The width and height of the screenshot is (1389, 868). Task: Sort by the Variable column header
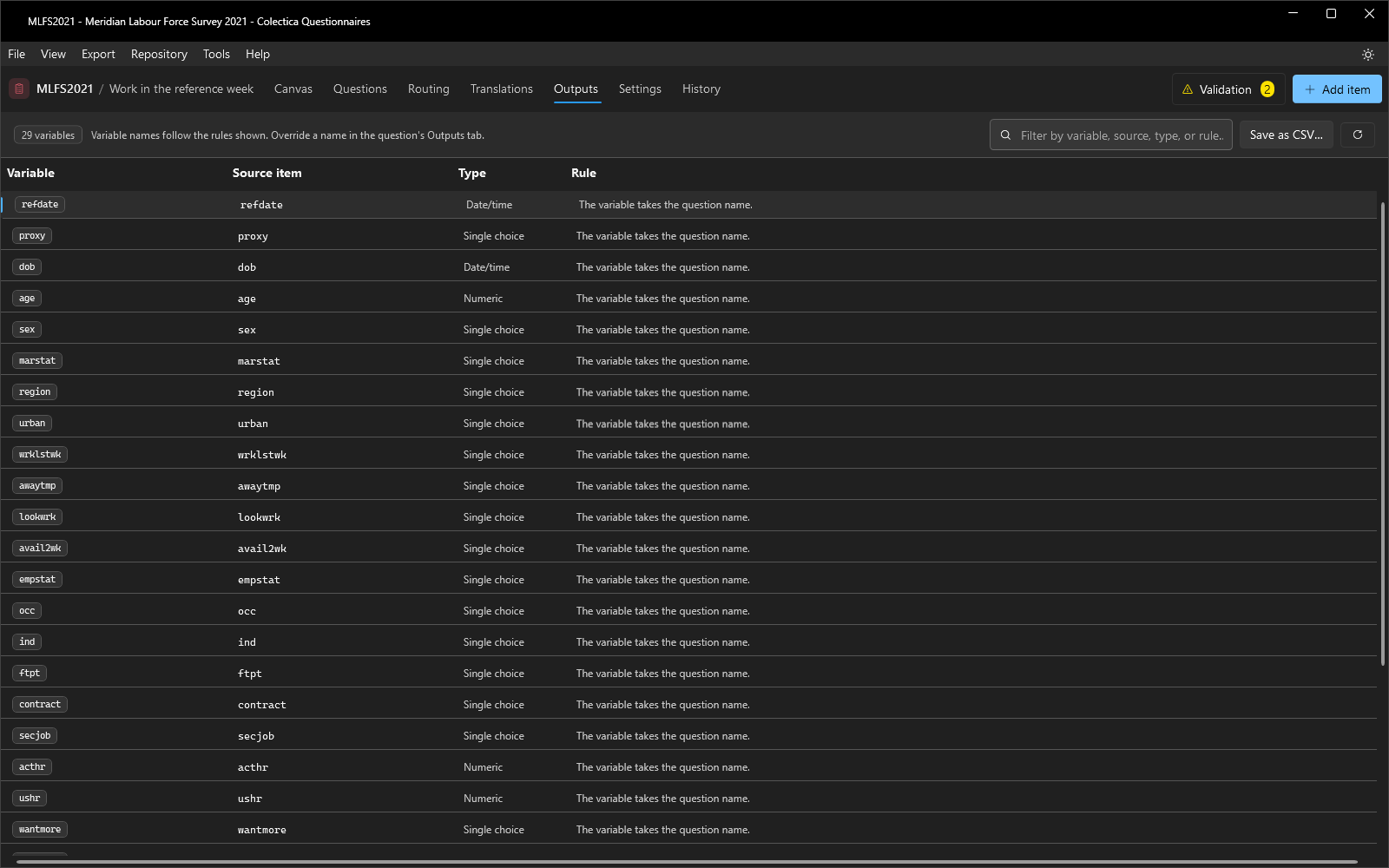click(x=30, y=173)
